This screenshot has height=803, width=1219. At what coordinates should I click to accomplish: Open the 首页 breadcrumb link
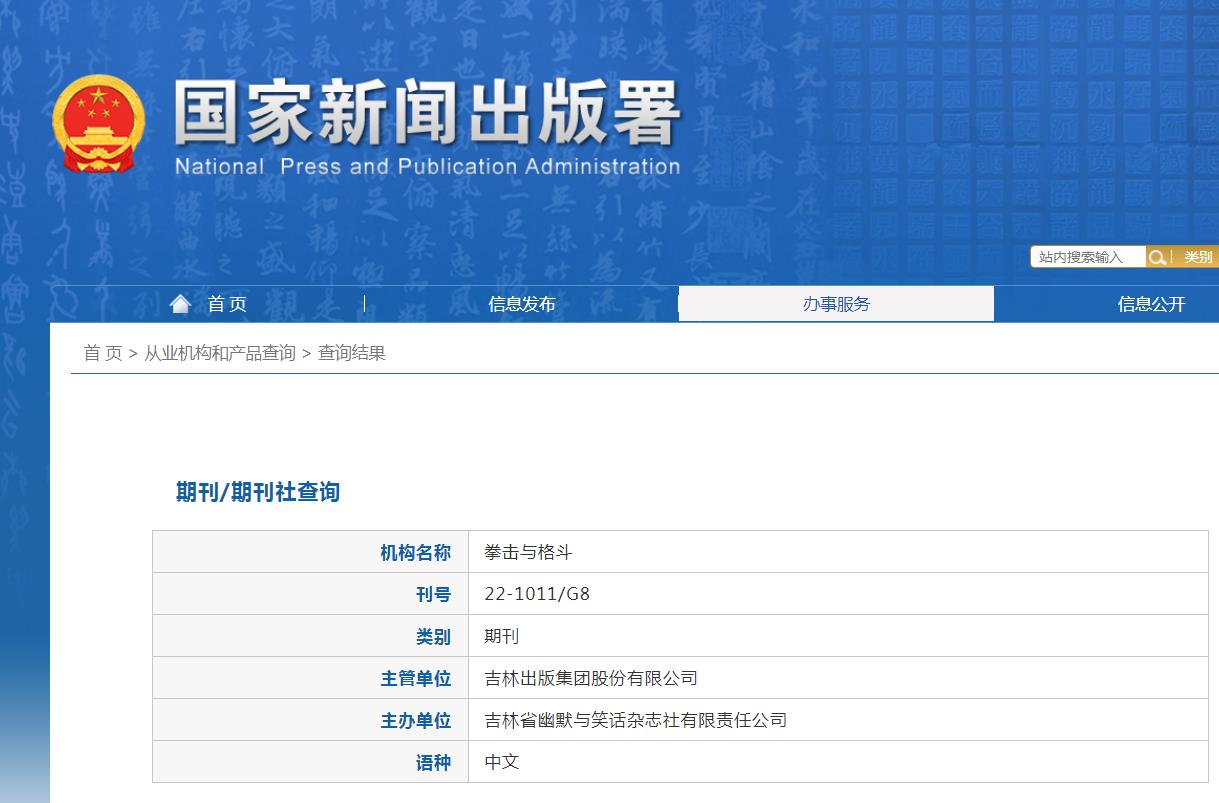coord(99,352)
